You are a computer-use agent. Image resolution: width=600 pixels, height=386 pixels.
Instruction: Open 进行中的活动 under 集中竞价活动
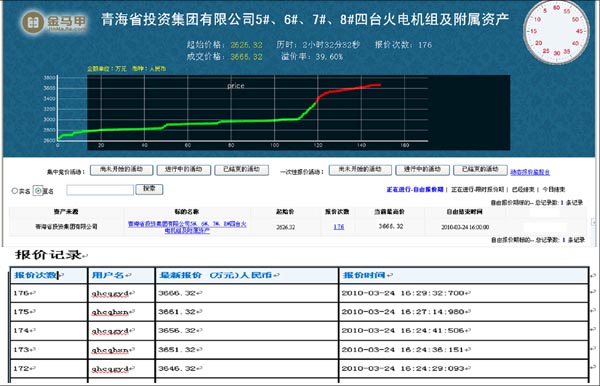pyautogui.click(x=183, y=170)
